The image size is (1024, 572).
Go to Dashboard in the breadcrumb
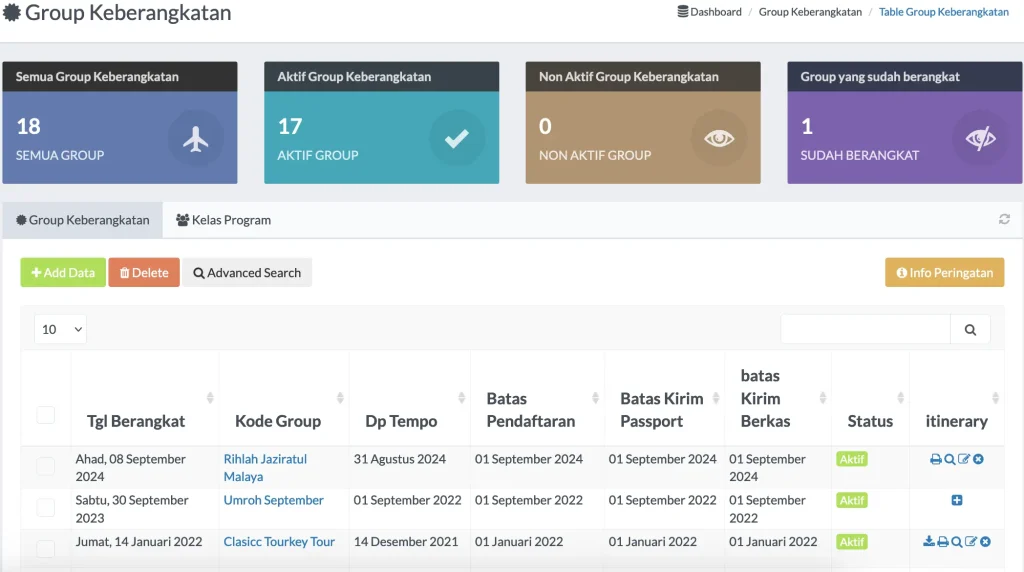click(x=715, y=12)
